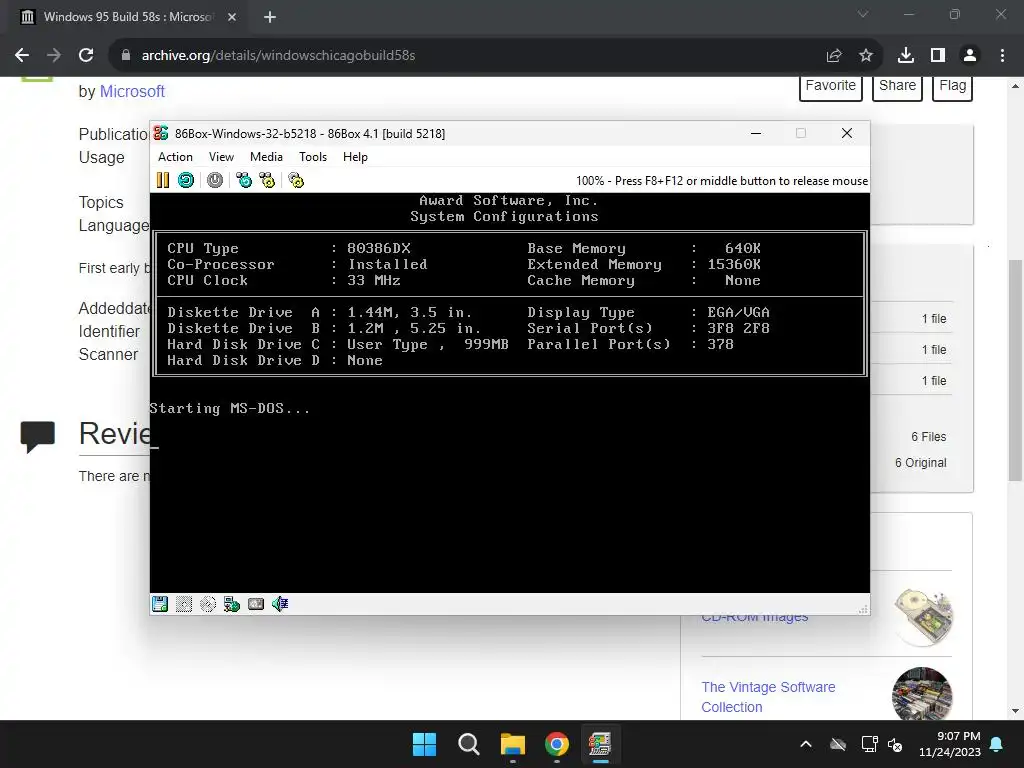Image resolution: width=1024 pixels, height=768 pixels.
Task: Click the Microsoft author link
Action: pos(132,91)
